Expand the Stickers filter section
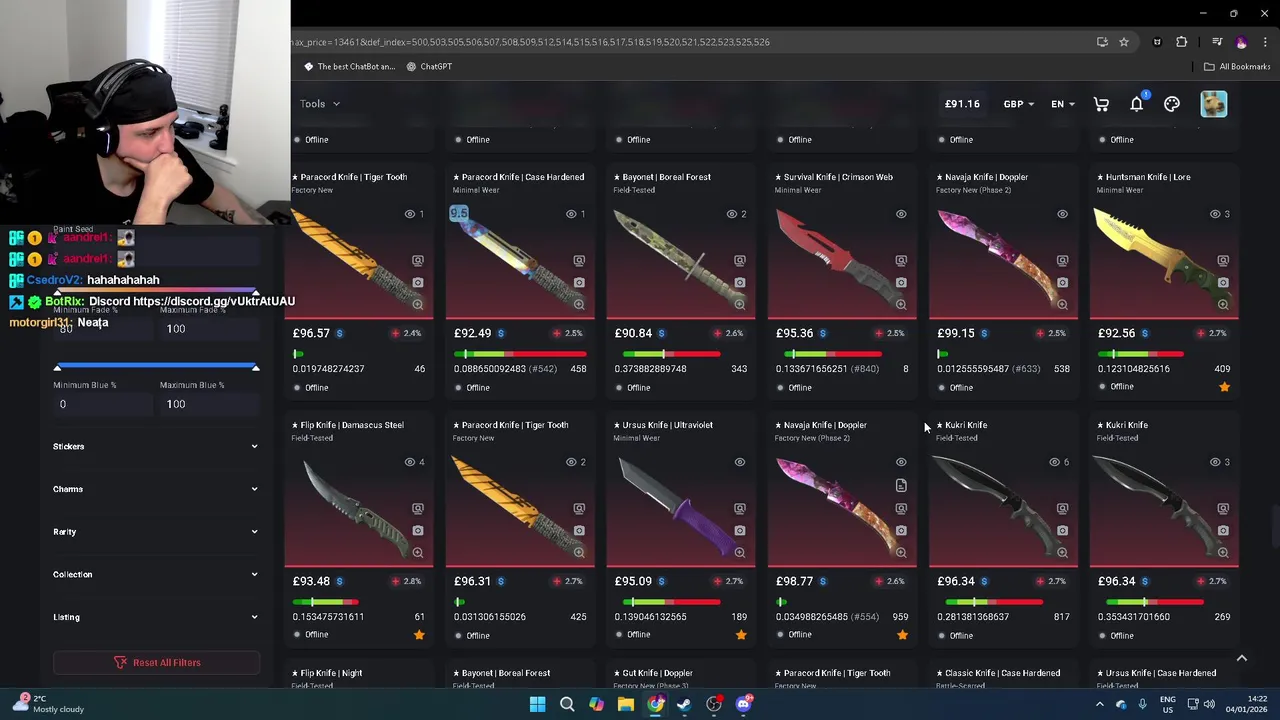The width and height of the screenshot is (1280, 720). 155,446
